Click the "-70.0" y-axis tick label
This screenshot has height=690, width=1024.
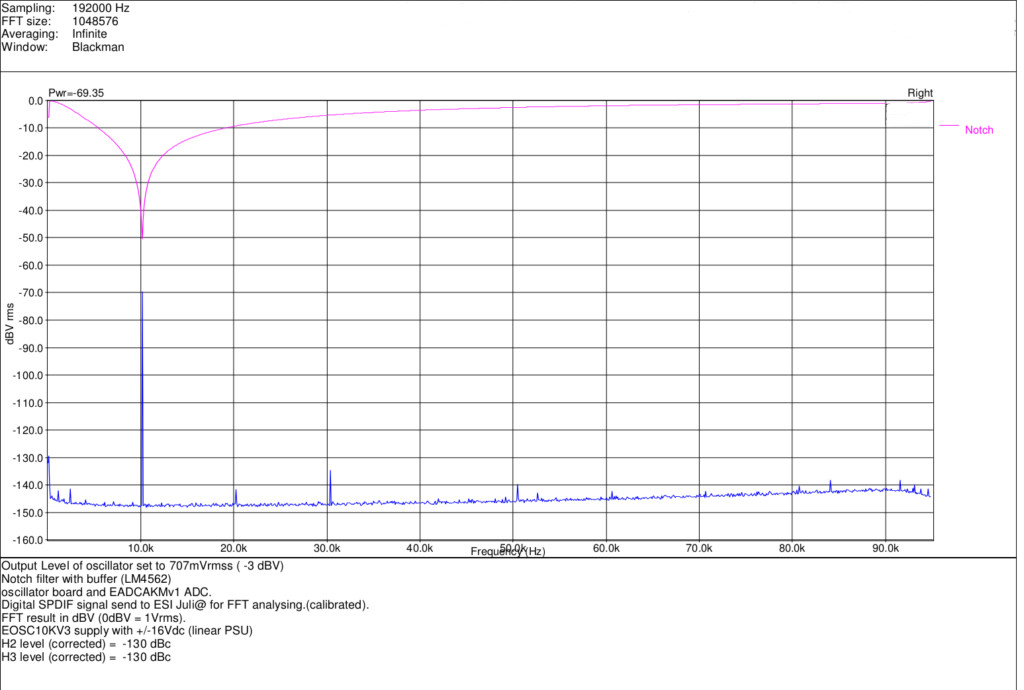pos(31,293)
